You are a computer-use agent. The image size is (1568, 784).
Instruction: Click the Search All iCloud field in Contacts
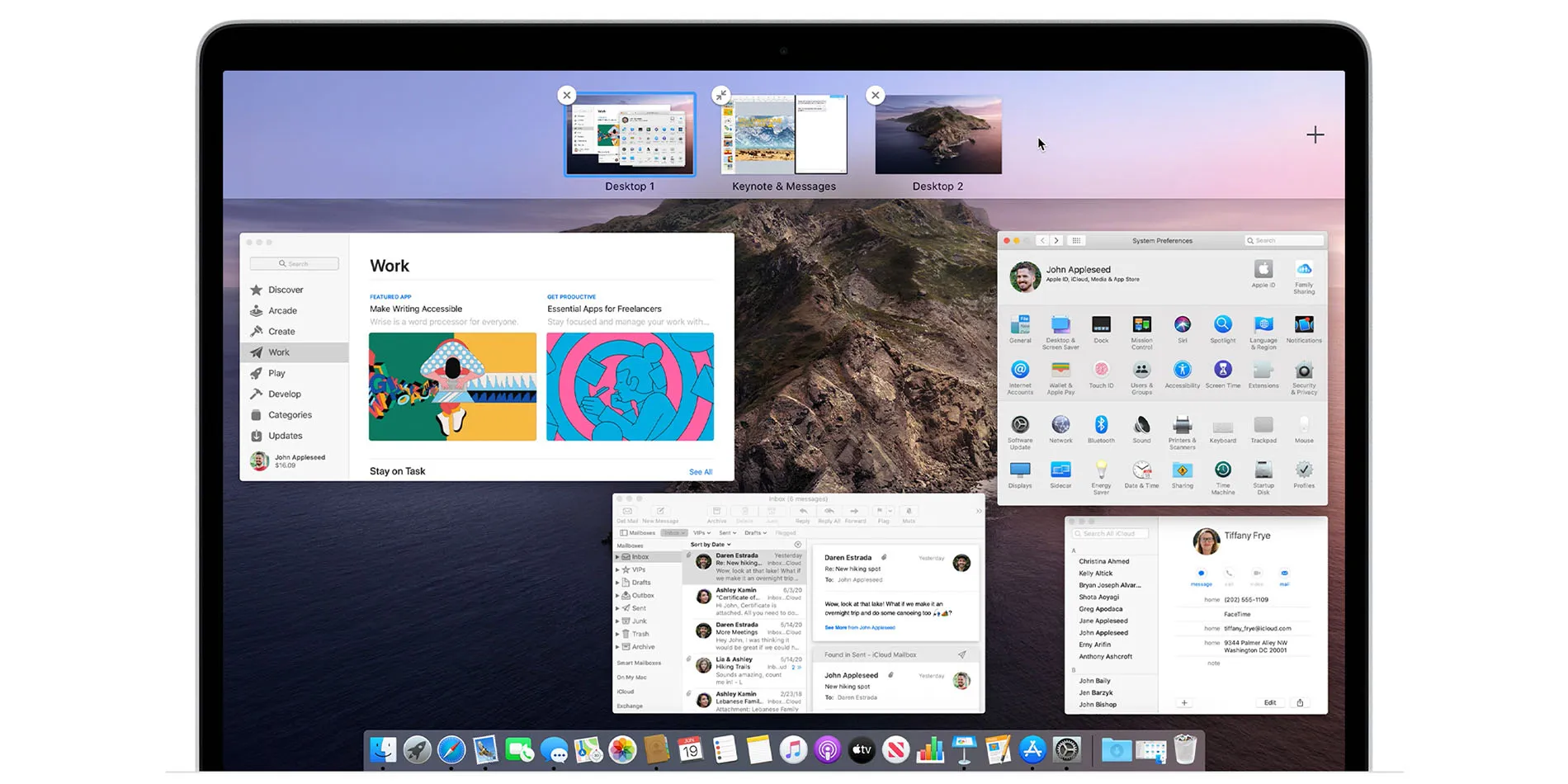tap(1109, 534)
